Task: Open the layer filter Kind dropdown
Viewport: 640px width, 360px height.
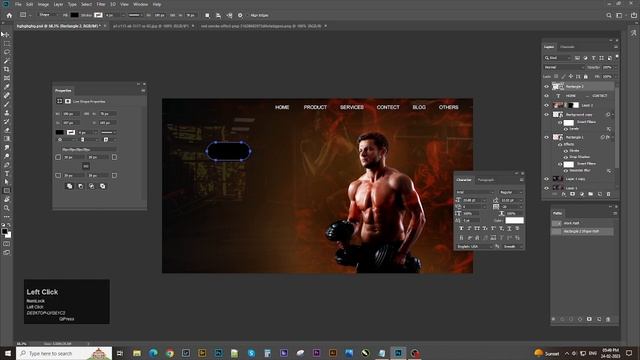Action: coord(558,58)
